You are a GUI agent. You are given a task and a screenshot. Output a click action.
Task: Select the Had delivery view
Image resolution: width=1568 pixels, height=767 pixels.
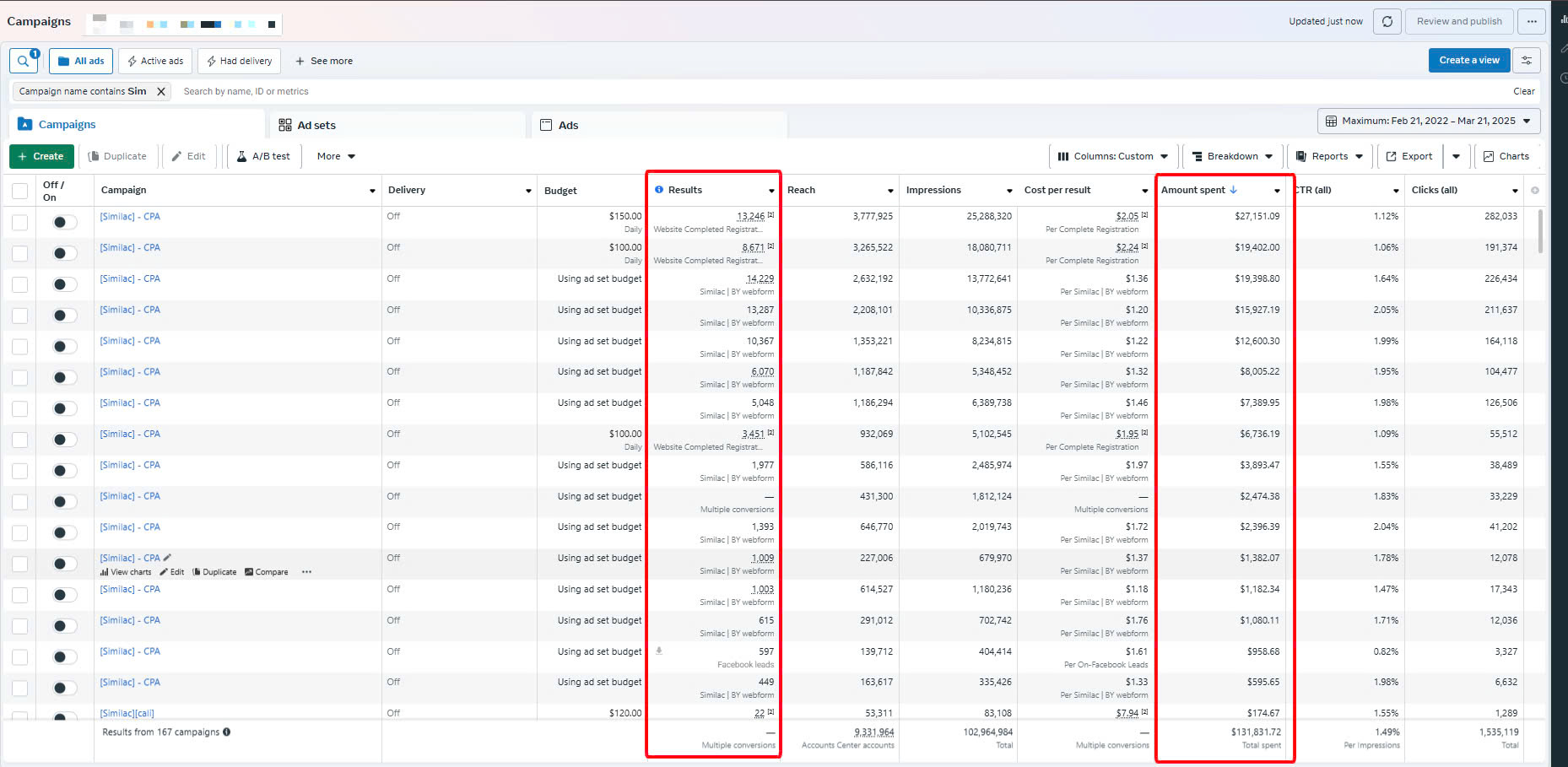(240, 61)
